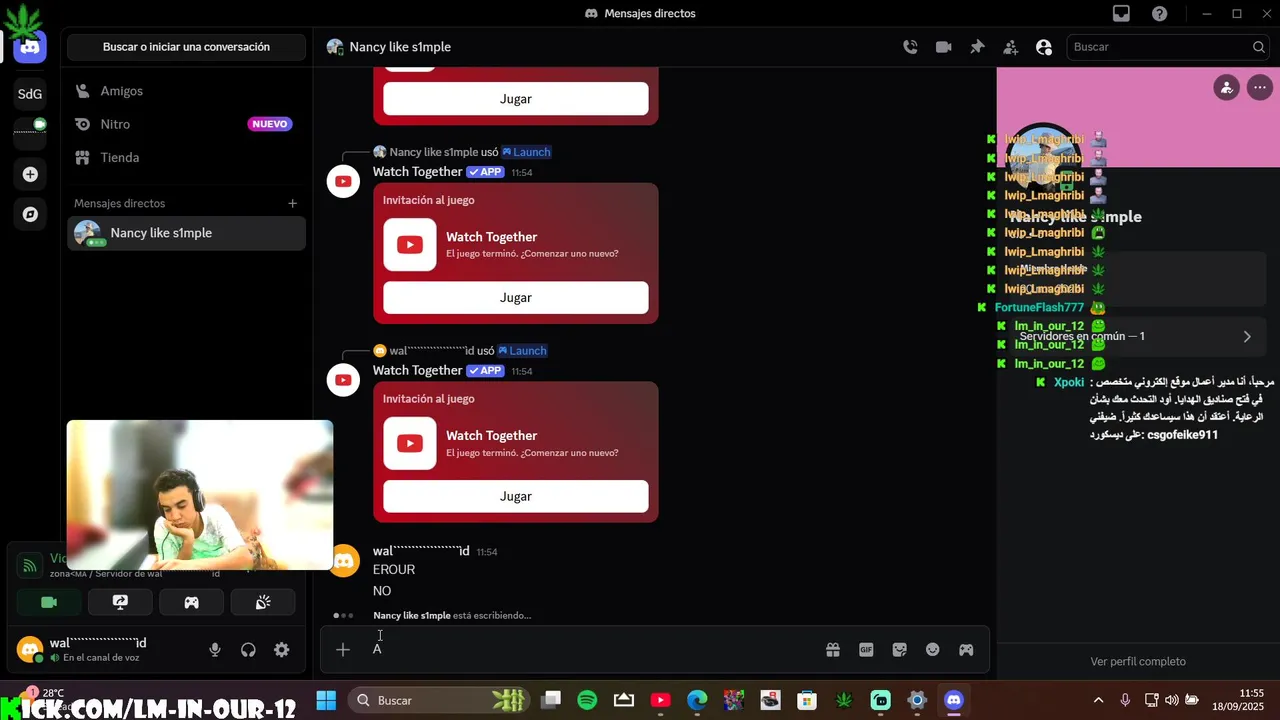Open the discover servers compass icon
This screenshot has width=1280, height=720.
pos(30,214)
